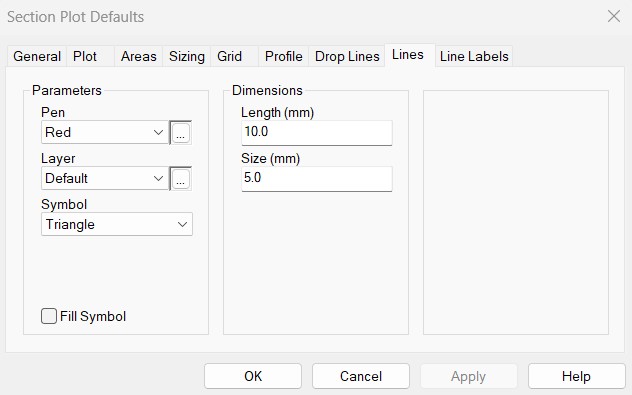Open the Plot tab
Viewport: 632px width, 395px height.
point(91,56)
